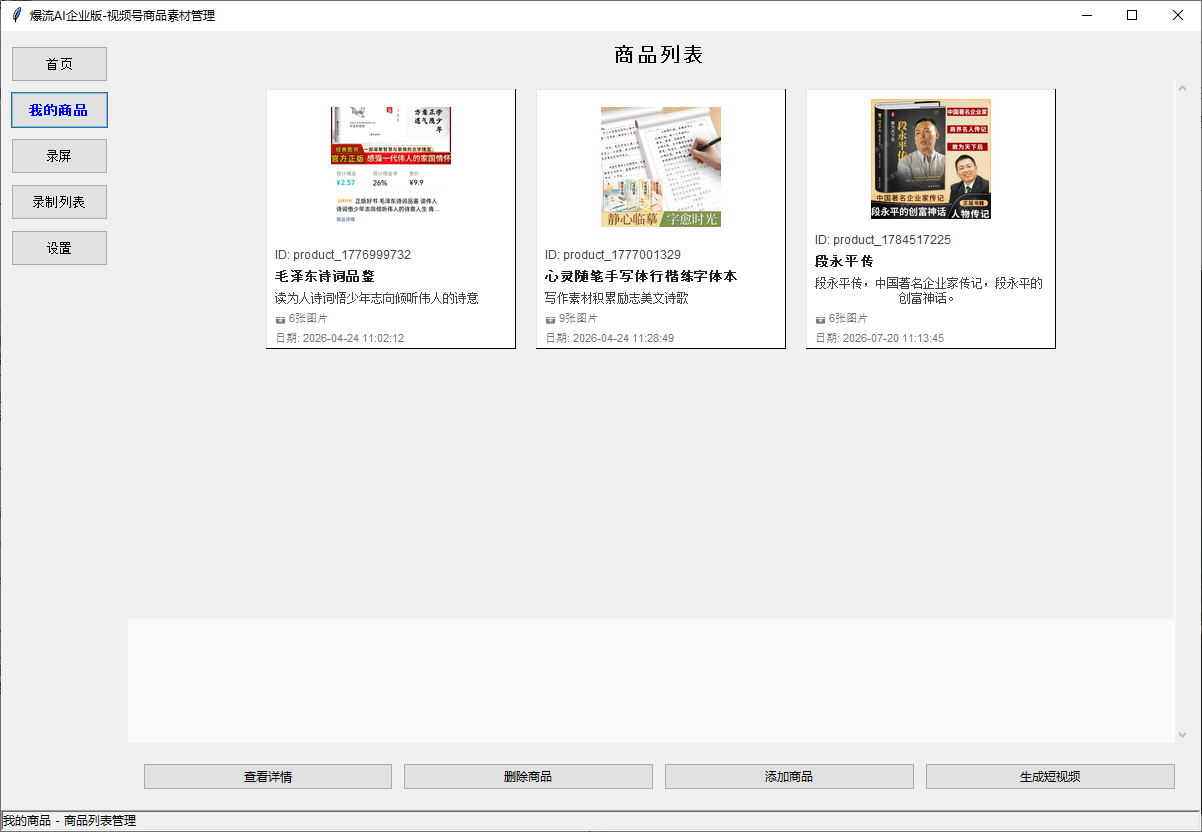
Task: Click description 读为人诗词悟少年志向倾听伟人的诗意
Action: coord(377,298)
